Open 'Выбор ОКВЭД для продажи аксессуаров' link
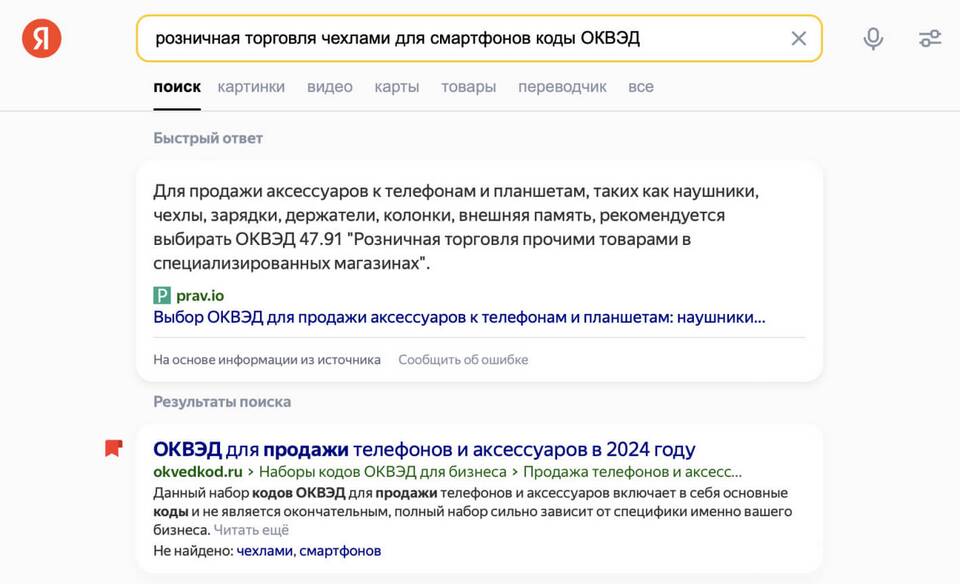 [459, 317]
